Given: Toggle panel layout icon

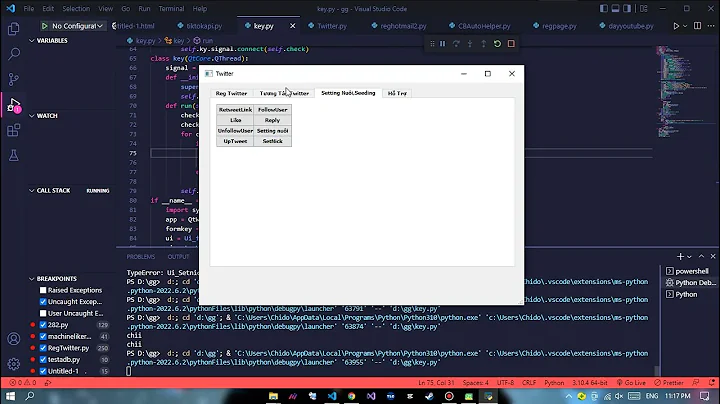Looking at the screenshot, I should point(615,9).
